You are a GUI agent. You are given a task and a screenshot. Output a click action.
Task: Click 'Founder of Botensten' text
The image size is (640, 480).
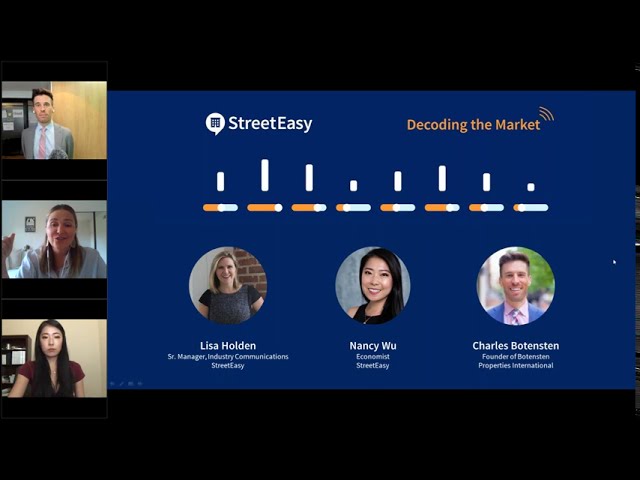516,357
